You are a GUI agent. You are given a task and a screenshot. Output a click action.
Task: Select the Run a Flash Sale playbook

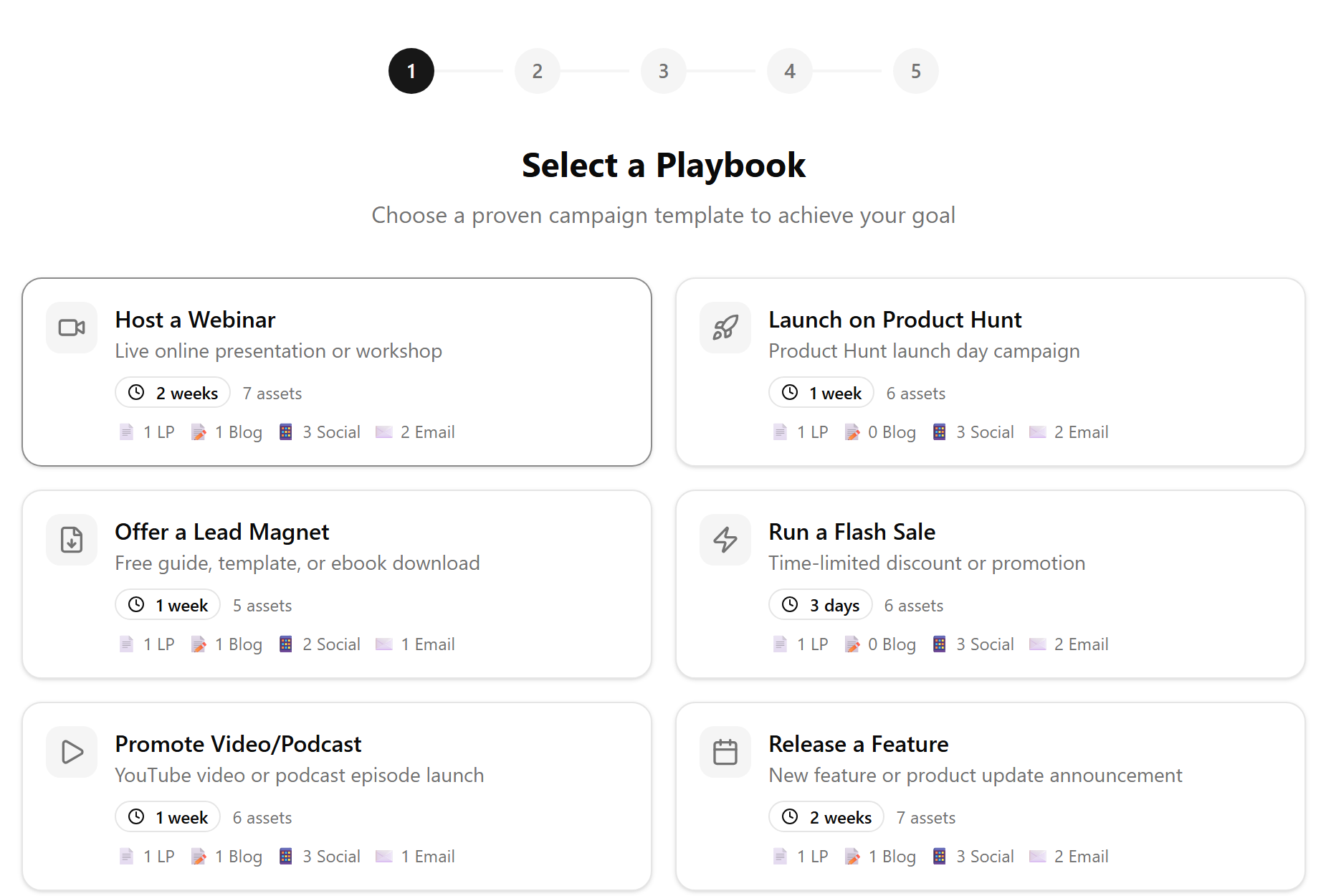[x=991, y=584]
